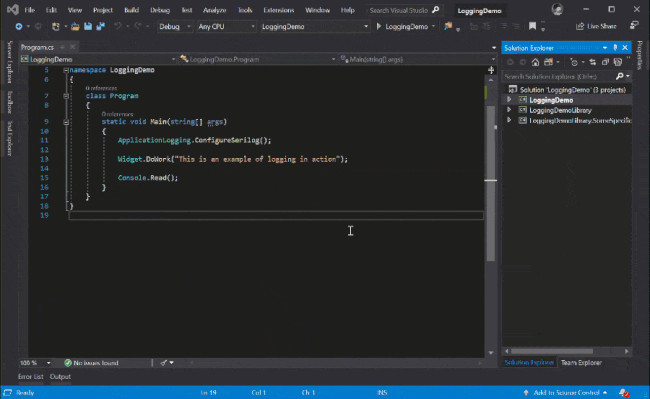
Task: Open the Properties side tab
Action: pyautogui.click(x=640, y=55)
